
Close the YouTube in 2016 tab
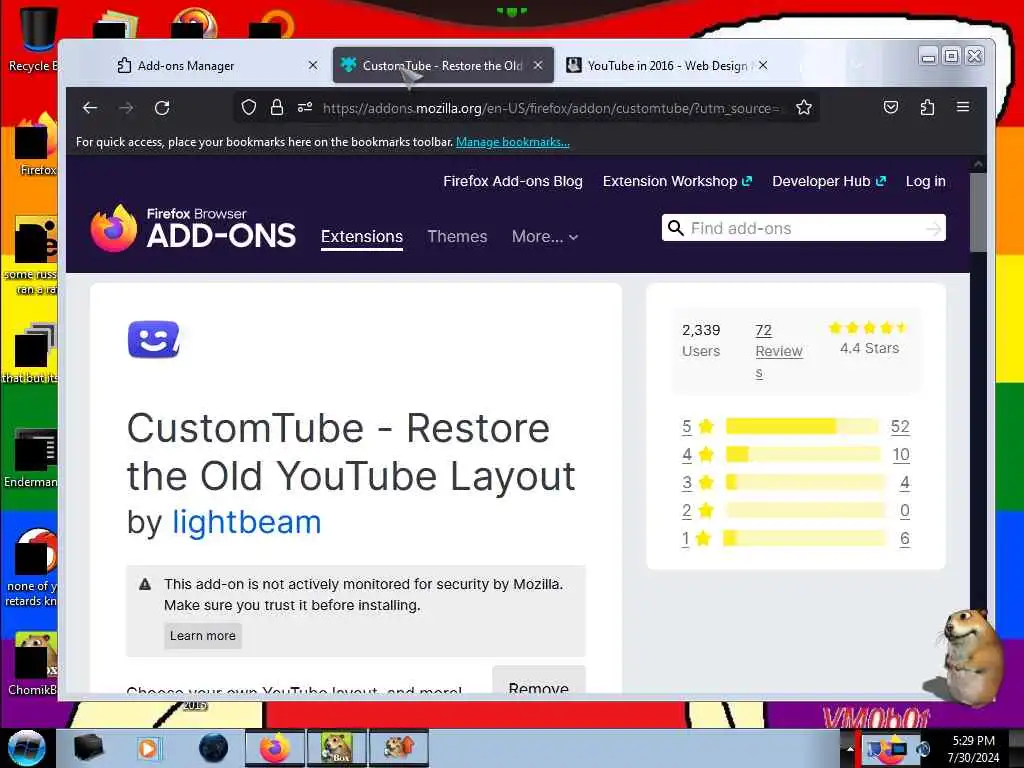coord(763,65)
